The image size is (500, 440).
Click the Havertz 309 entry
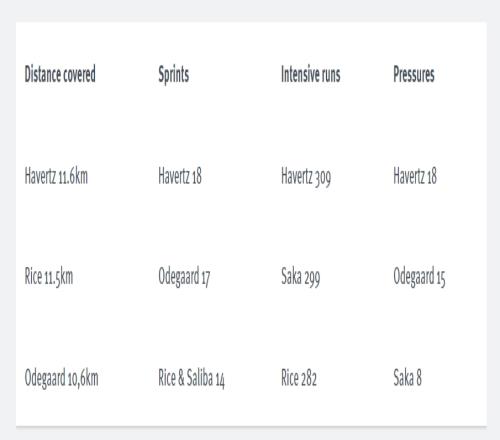[306, 176]
